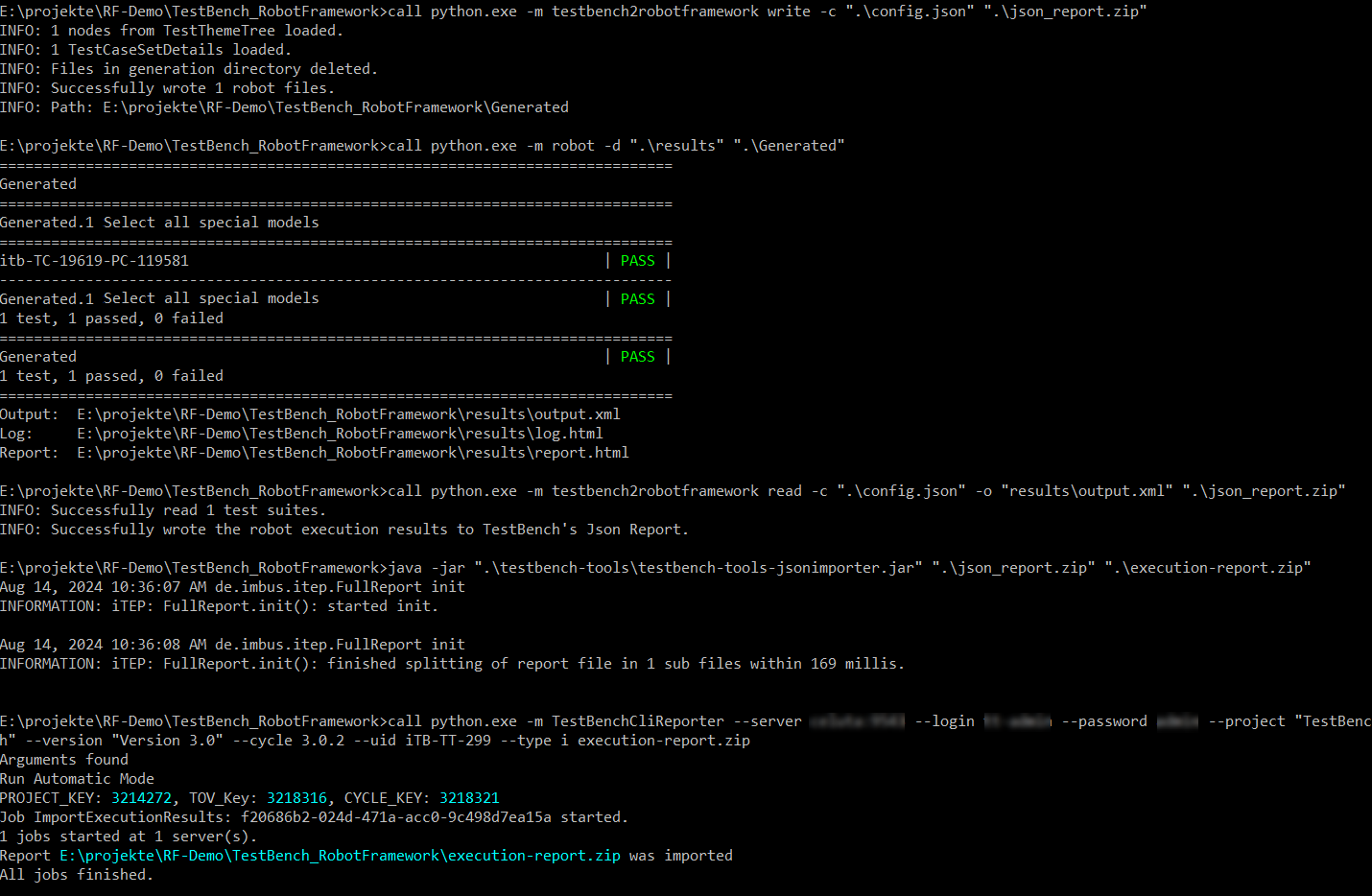
Task: Click 'Run Automatic Mode' line
Action: coord(77,779)
